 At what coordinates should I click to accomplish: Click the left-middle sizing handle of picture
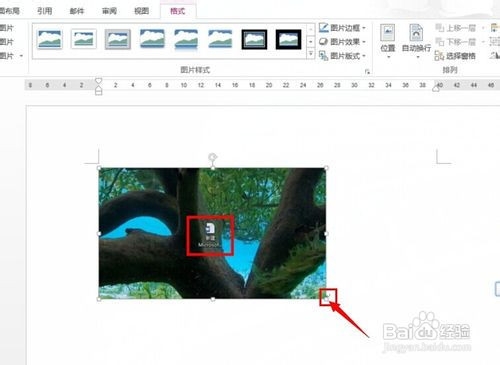(99, 234)
